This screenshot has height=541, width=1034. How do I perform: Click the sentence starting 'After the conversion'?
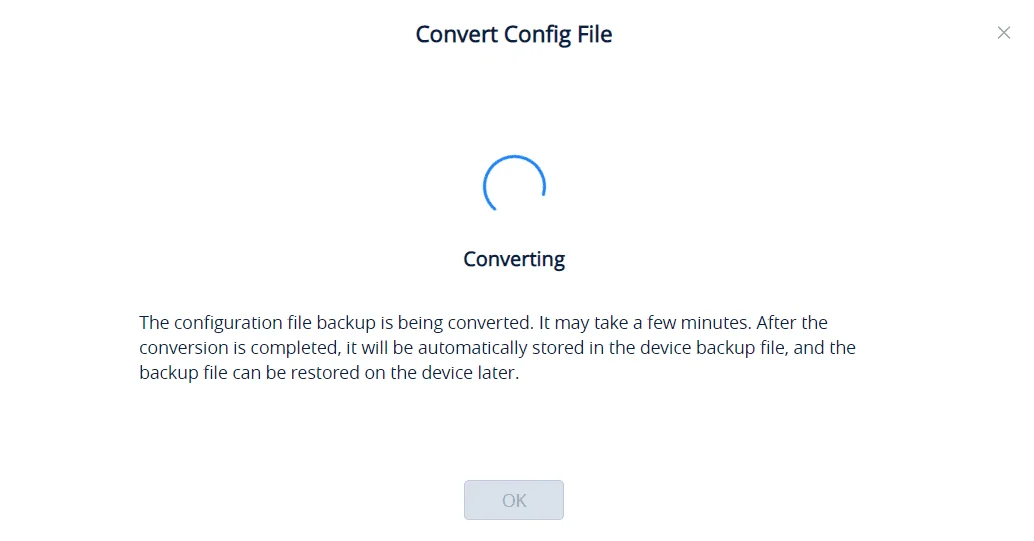tap(497, 348)
